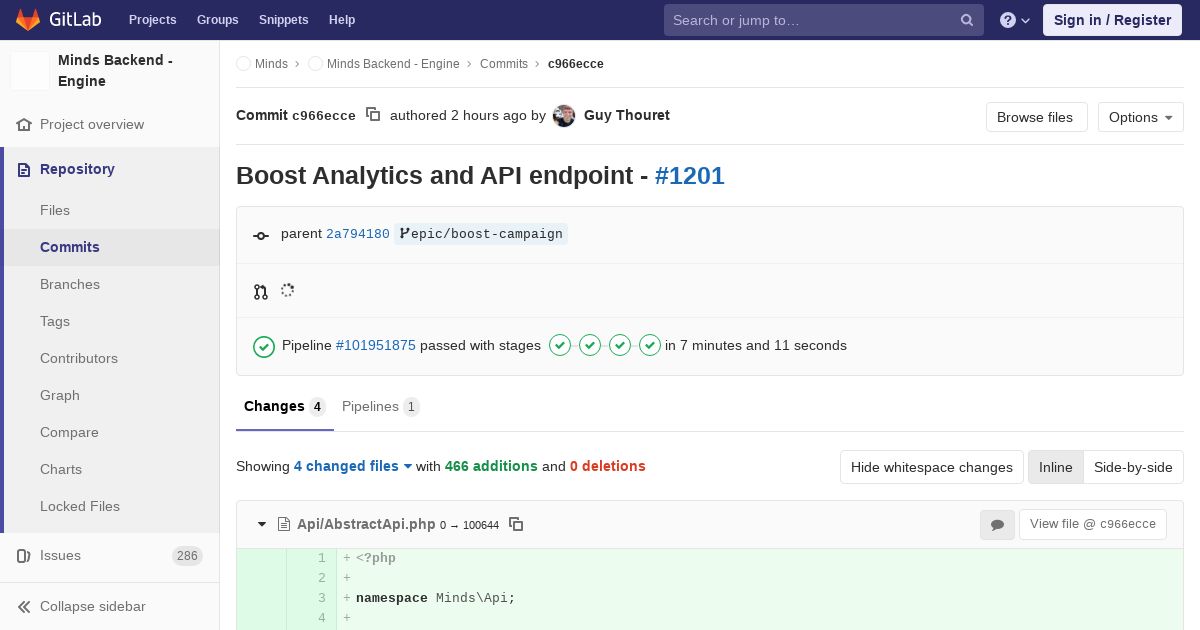Image resolution: width=1200 pixels, height=630 pixels.
Task: Click file document icon of AbstractApi.php
Action: (x=284, y=524)
